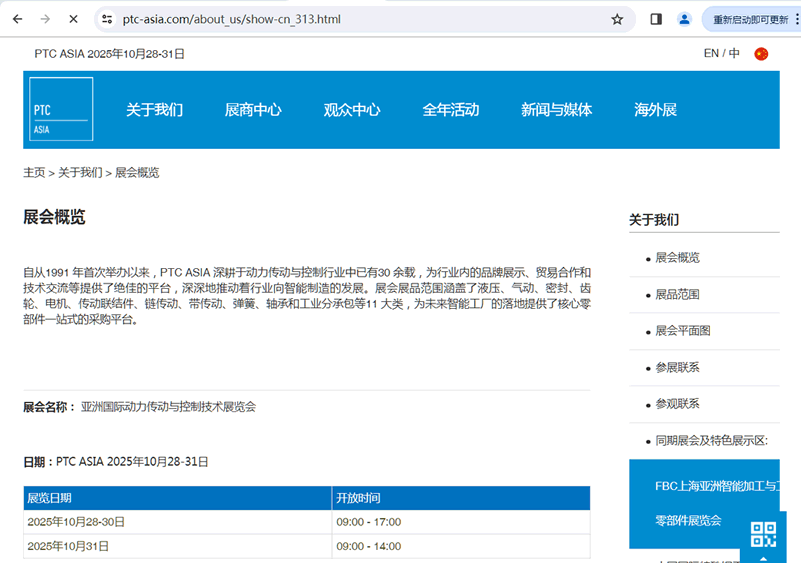Open site information icon in address bar
801x563 pixels.
(x=107, y=19)
